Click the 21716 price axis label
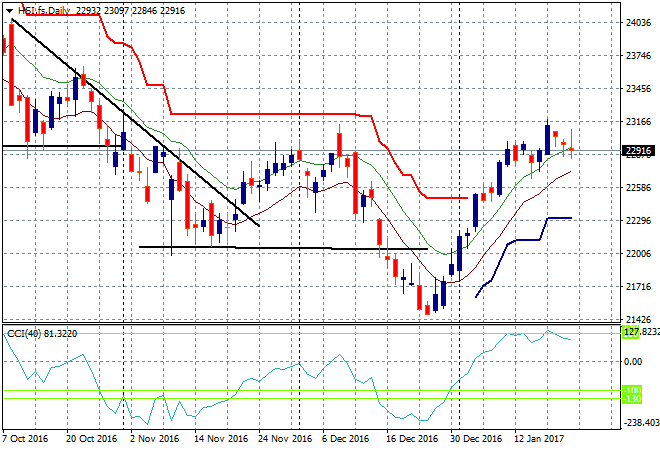Viewport: 660px width, 450px height. pos(639,287)
